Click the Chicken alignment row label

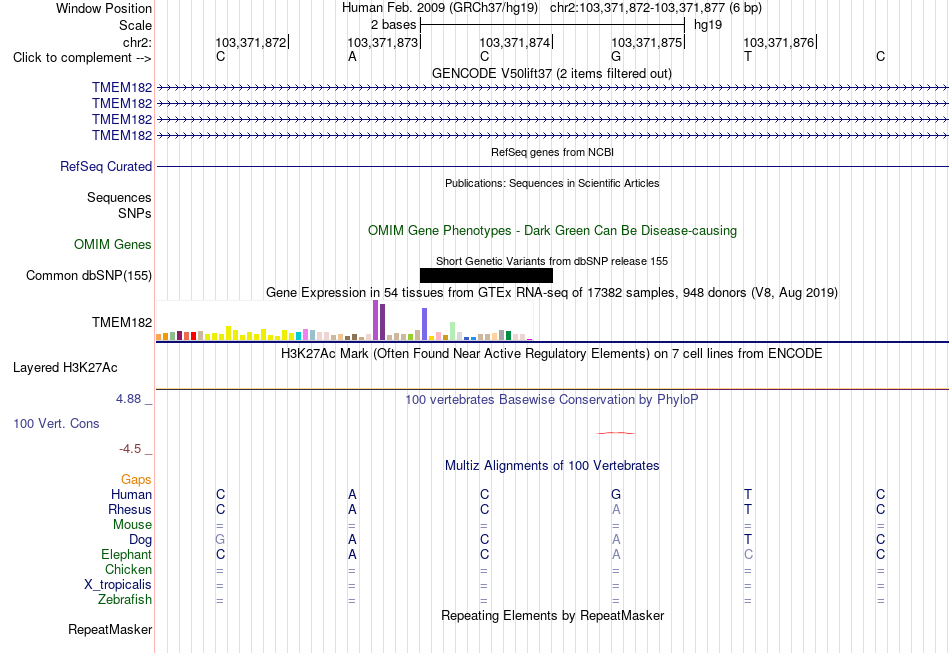coord(128,569)
